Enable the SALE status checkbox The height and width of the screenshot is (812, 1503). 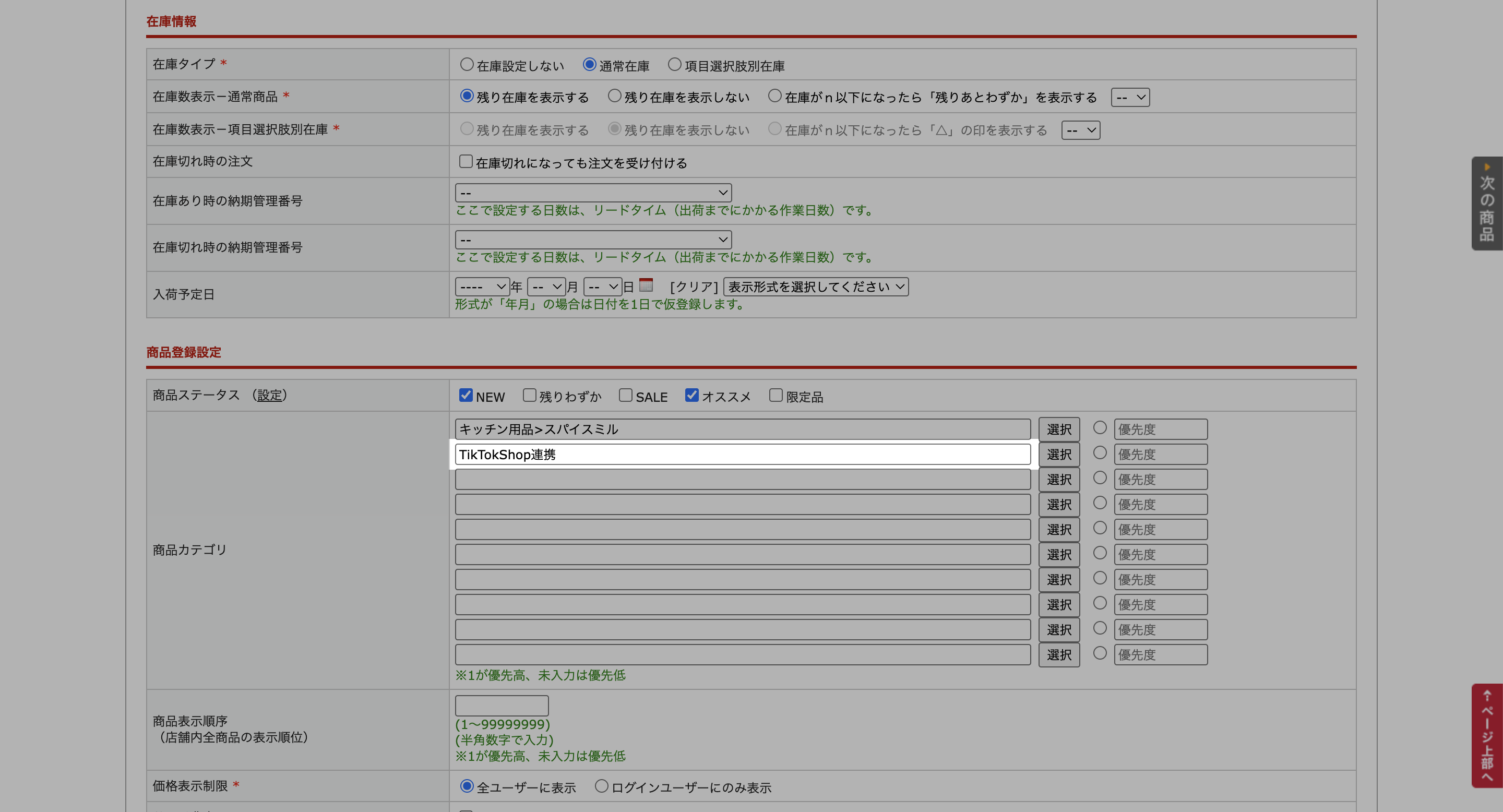pyautogui.click(x=626, y=396)
